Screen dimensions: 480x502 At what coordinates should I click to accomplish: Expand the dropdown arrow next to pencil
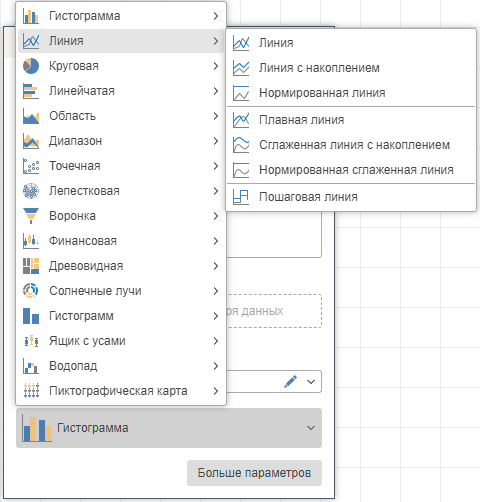coord(311,382)
